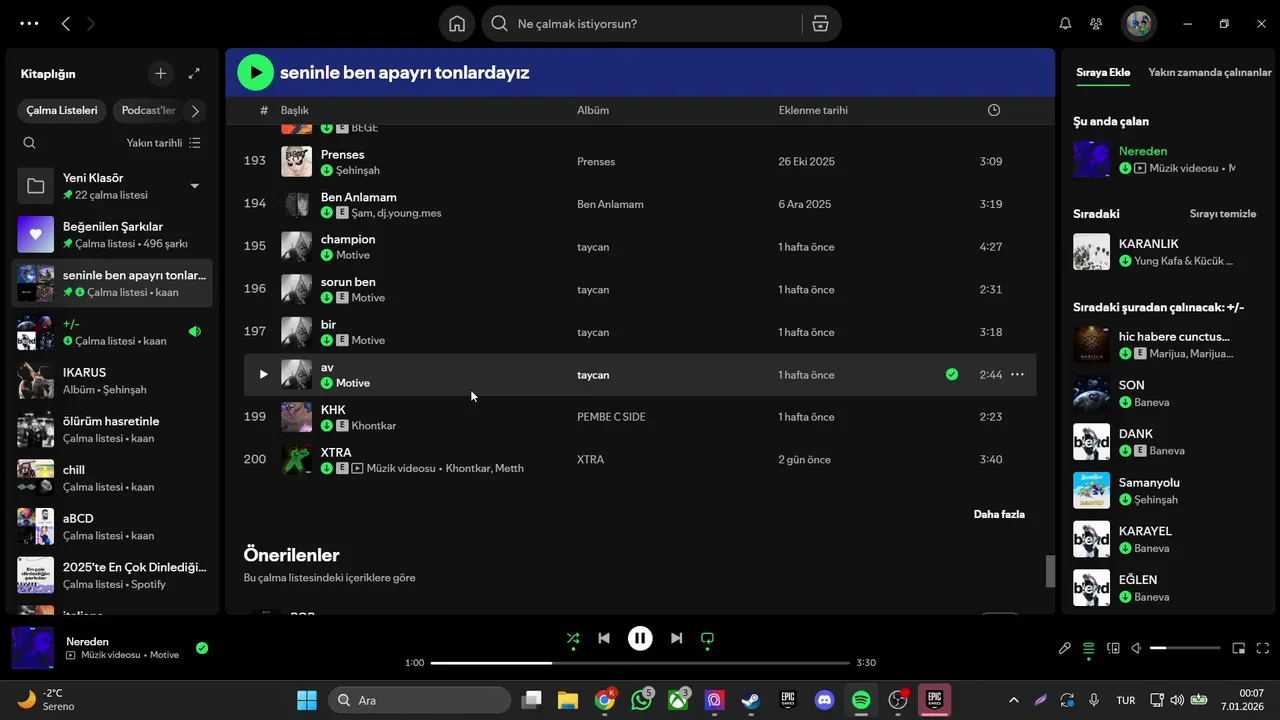The height and width of the screenshot is (720, 1280).
Task: Toggle Çalma Listeleri filter chip
Action: 62,111
